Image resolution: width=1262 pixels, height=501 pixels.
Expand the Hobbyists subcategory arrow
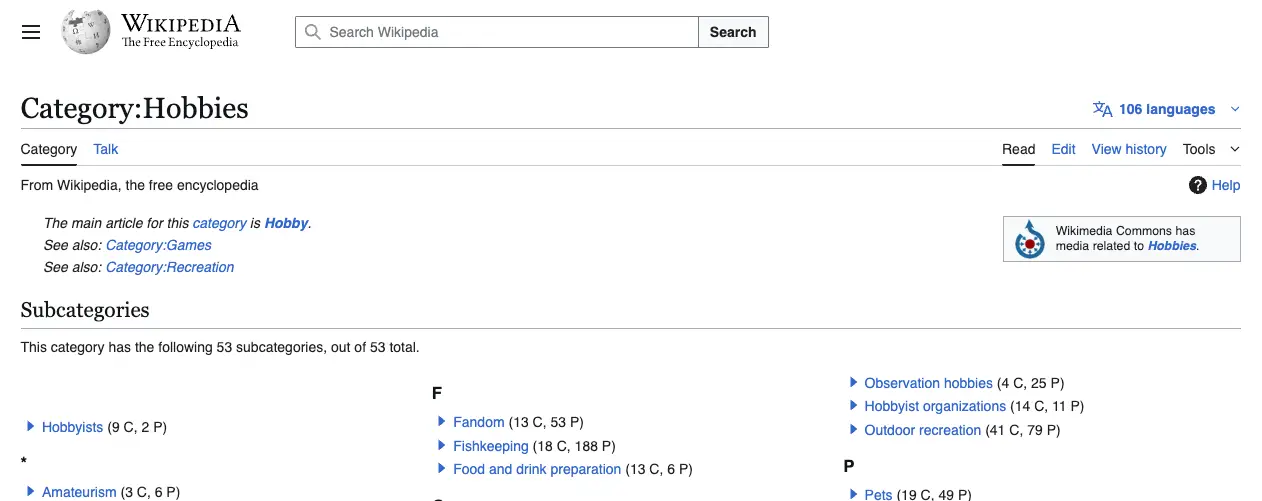[31, 427]
